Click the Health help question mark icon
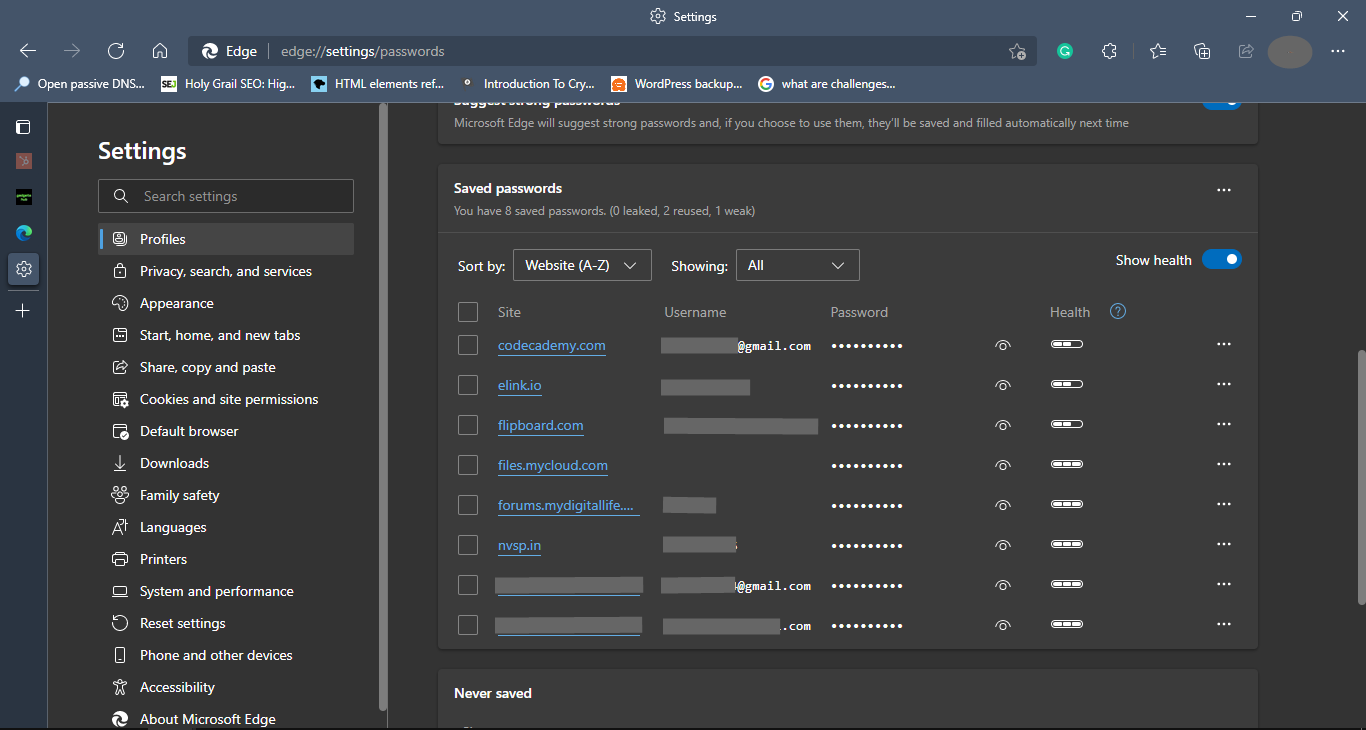Viewport: 1366px width, 730px height. 1118,311
